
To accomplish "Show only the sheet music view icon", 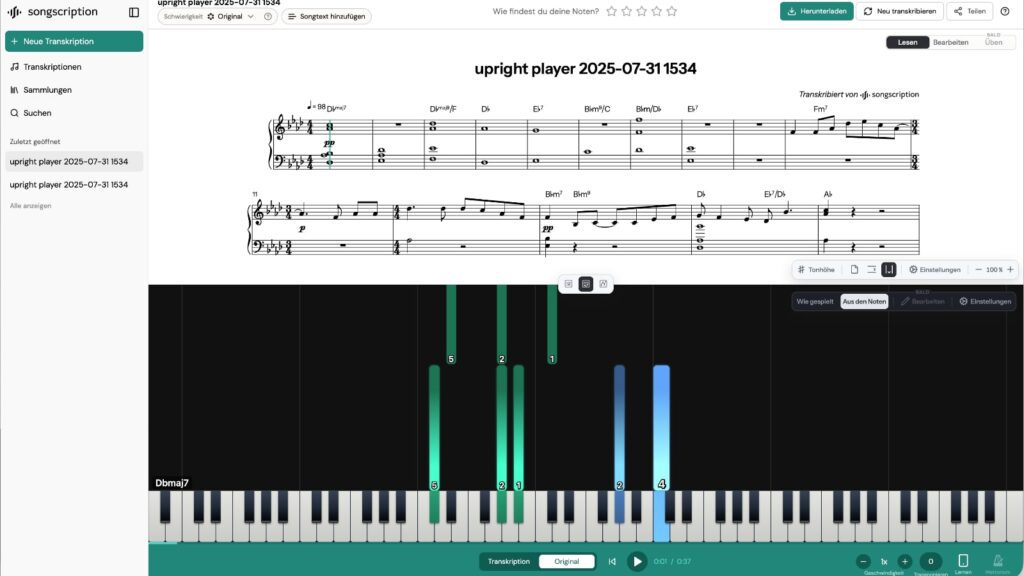I will (x=568, y=284).
